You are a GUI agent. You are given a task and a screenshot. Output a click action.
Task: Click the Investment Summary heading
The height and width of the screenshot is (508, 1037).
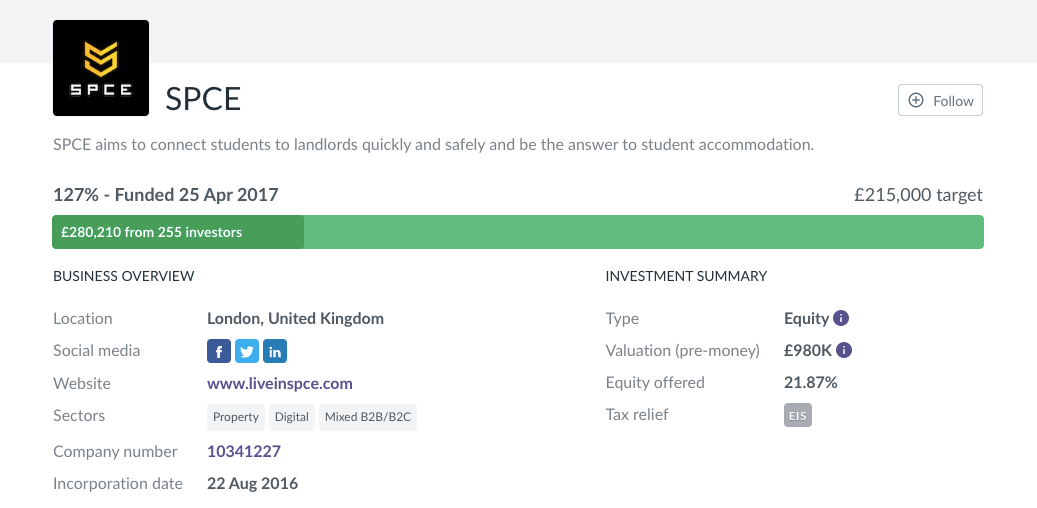(x=686, y=276)
